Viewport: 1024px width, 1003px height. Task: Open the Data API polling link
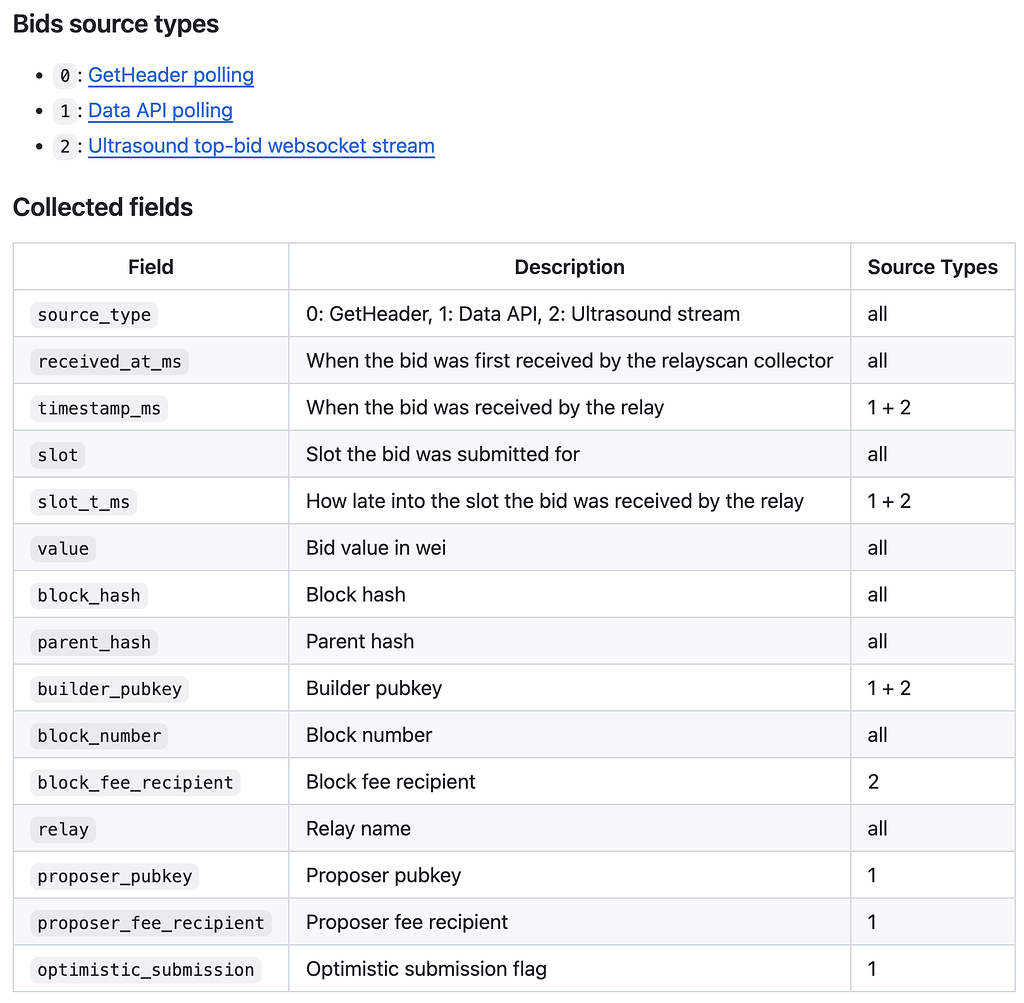click(x=160, y=110)
